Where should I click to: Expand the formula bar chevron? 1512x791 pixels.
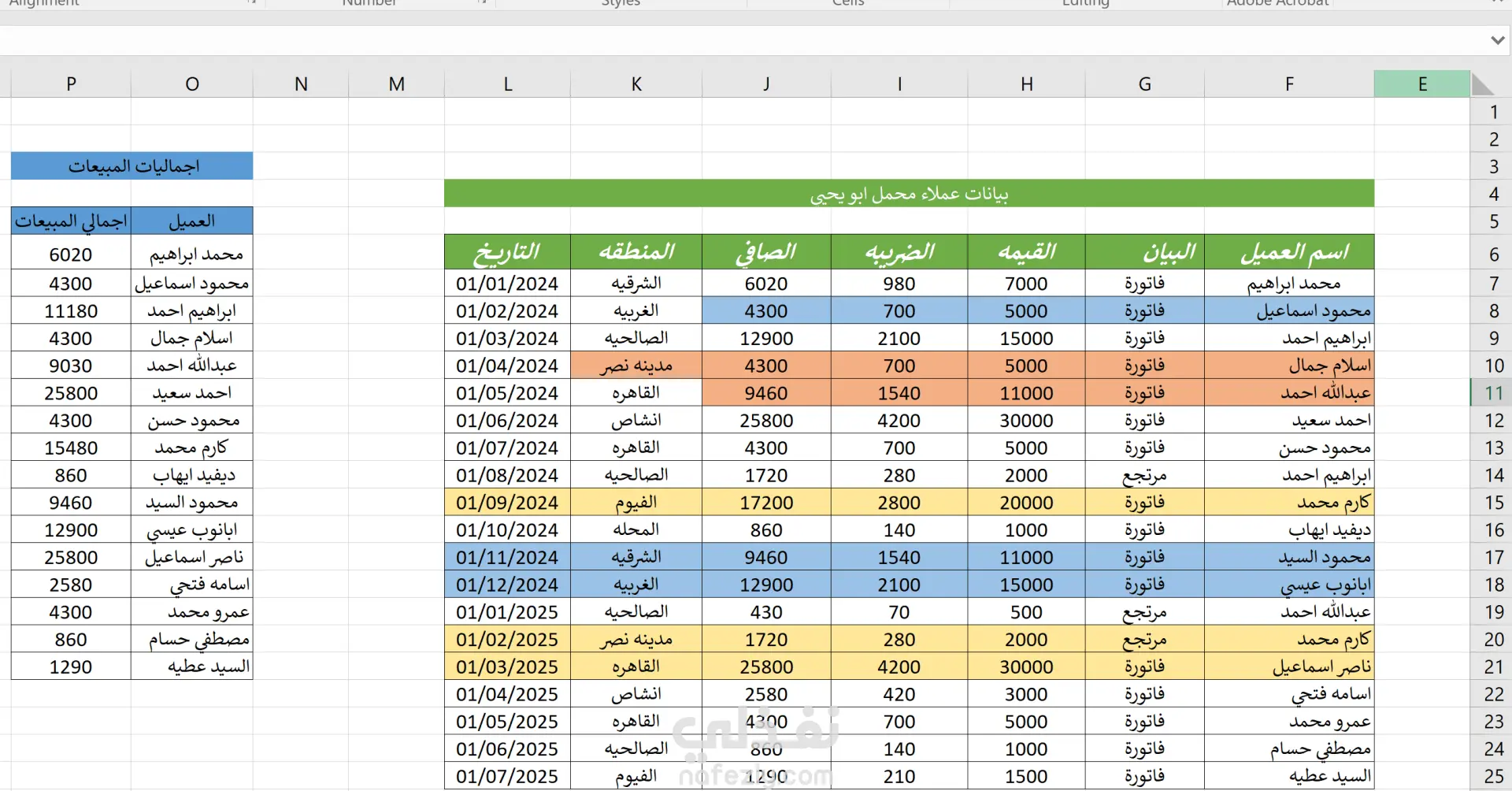point(1497,40)
